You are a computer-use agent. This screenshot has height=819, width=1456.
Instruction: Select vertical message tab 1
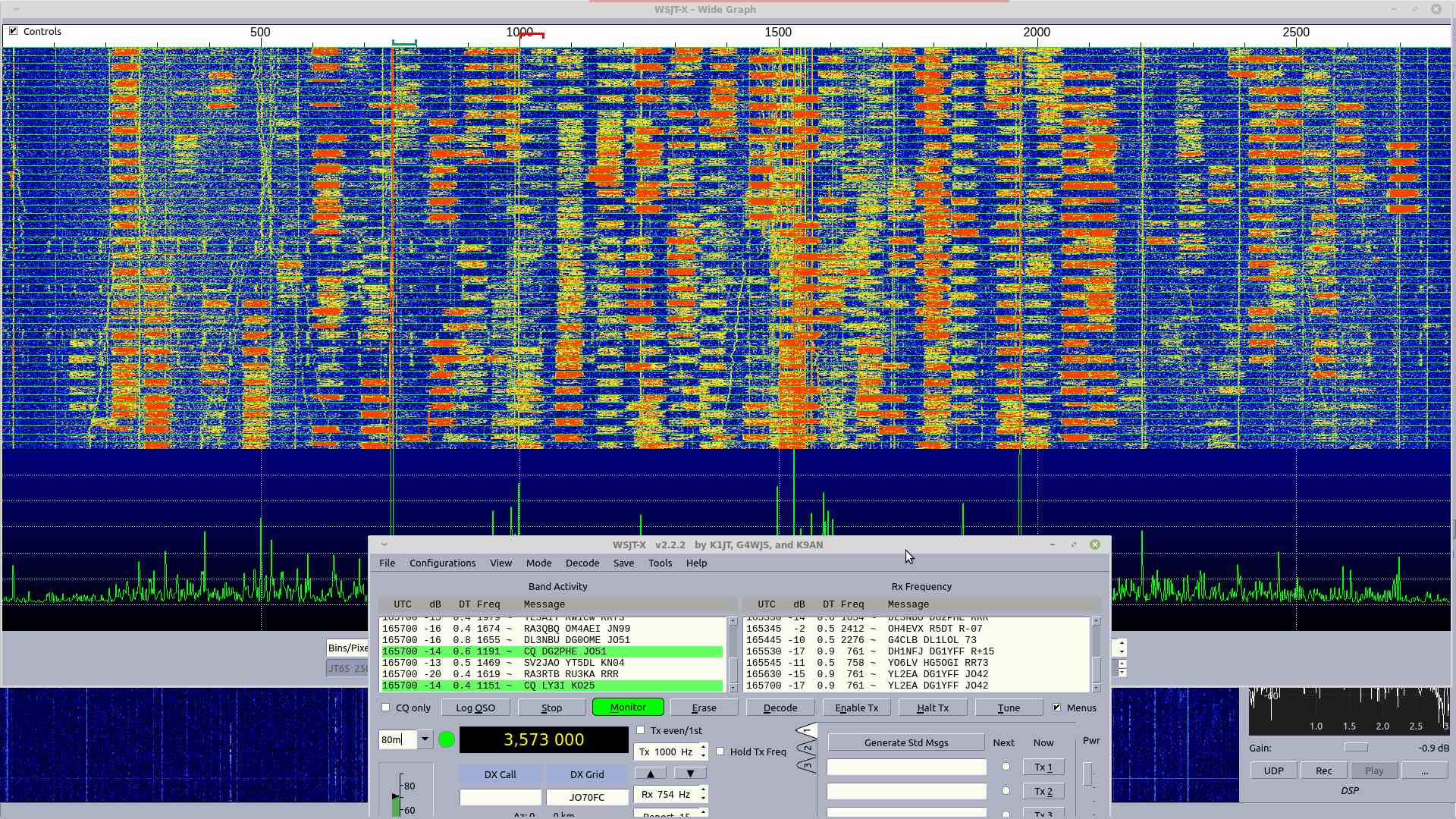[806, 731]
